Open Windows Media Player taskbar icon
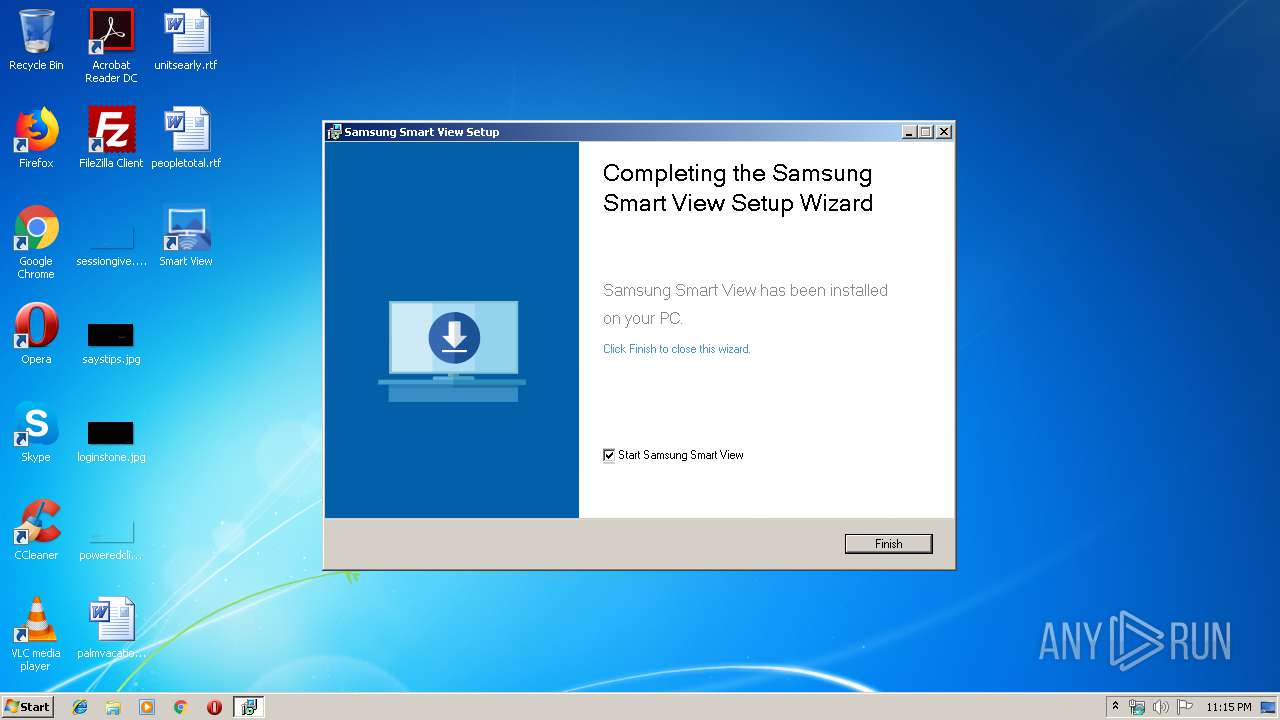This screenshot has width=1280, height=720. (x=147, y=707)
